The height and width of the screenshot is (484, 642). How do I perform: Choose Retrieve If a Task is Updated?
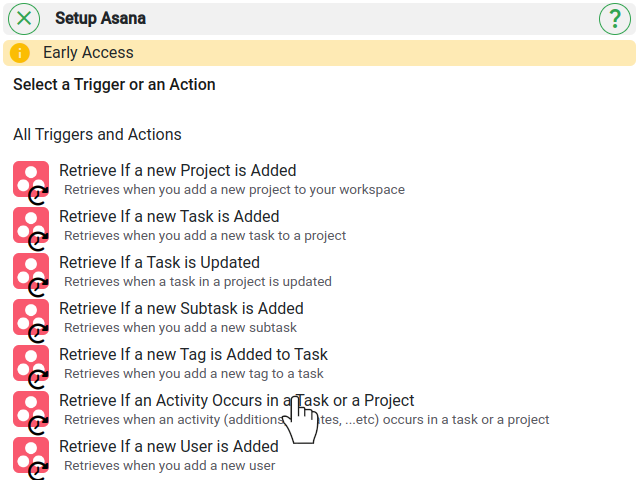[x=159, y=262]
